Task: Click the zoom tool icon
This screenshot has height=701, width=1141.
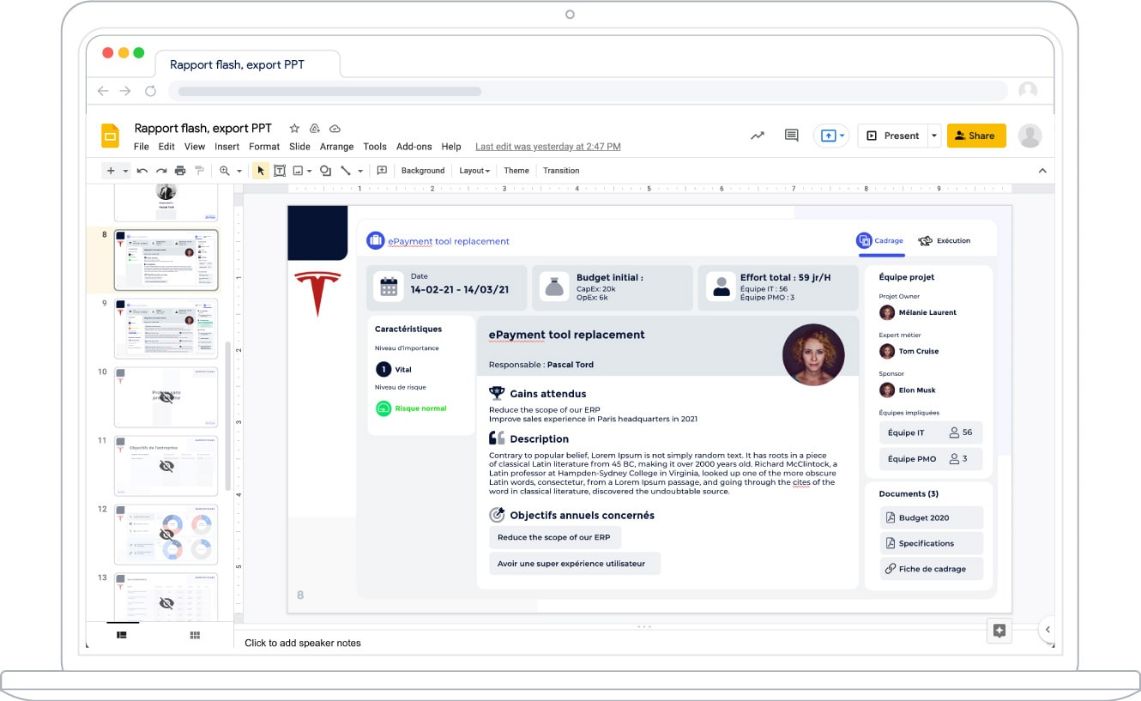Action: [x=224, y=170]
